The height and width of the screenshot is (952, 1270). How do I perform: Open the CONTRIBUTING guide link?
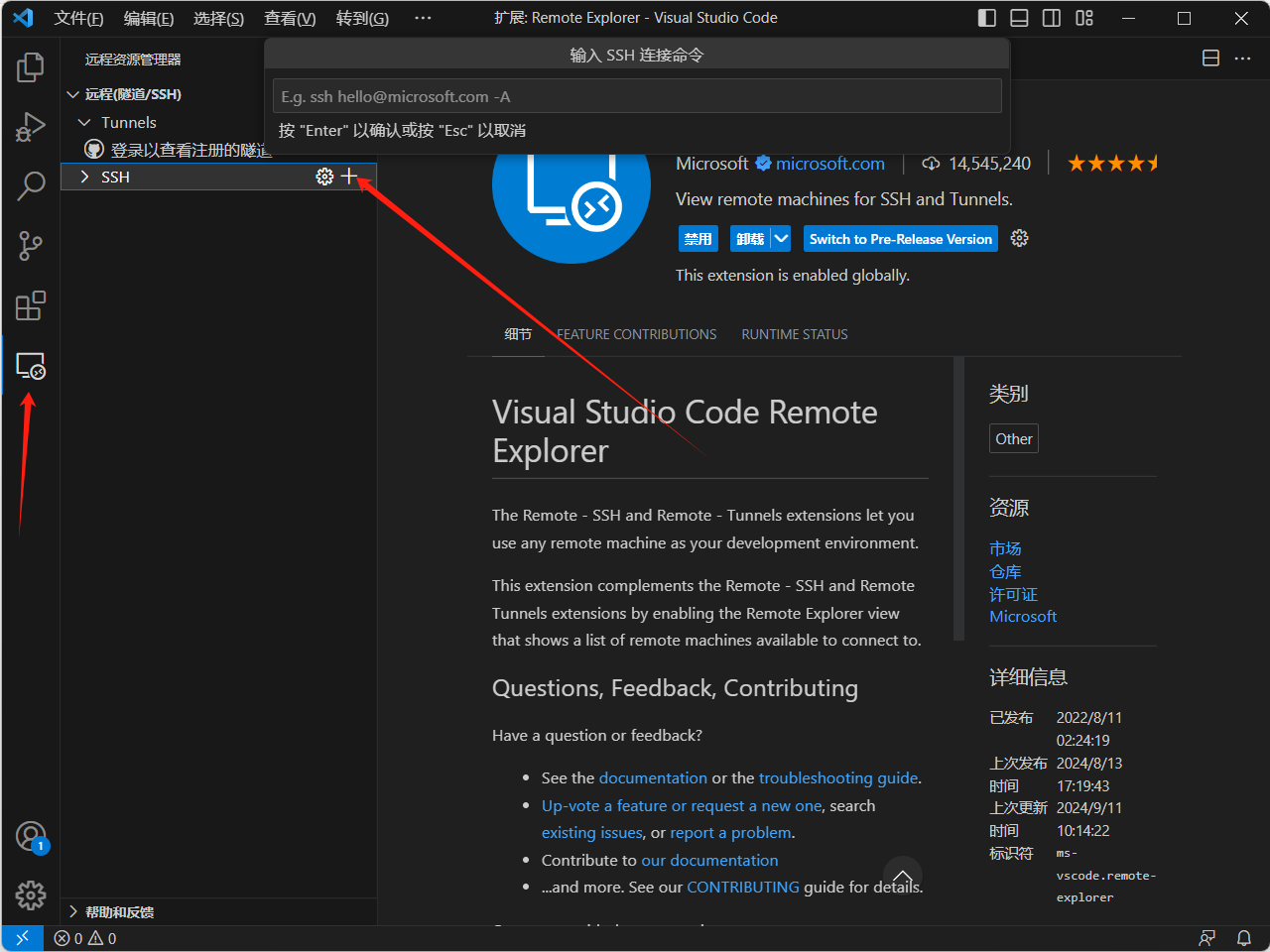pyautogui.click(x=743, y=887)
